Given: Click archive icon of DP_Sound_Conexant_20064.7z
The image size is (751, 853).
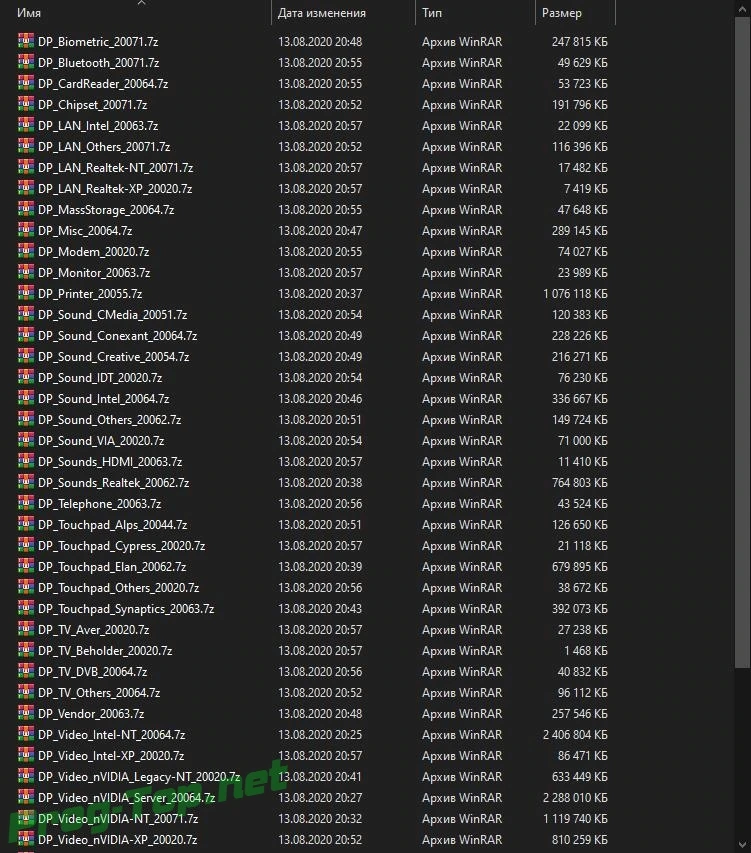Looking at the screenshot, I should pyautogui.click(x=26, y=336).
